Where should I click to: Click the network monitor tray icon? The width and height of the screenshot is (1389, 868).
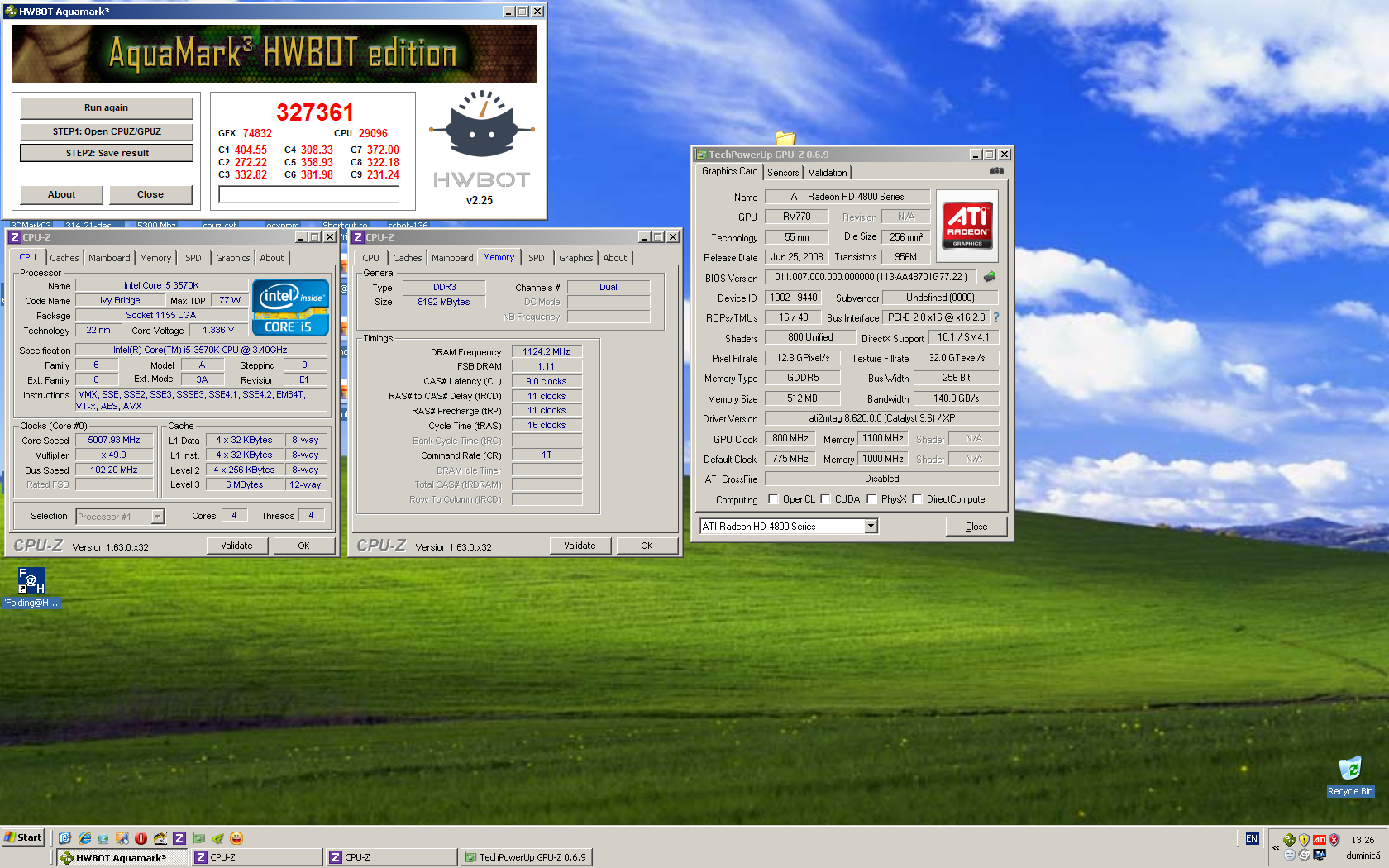coord(1320,855)
